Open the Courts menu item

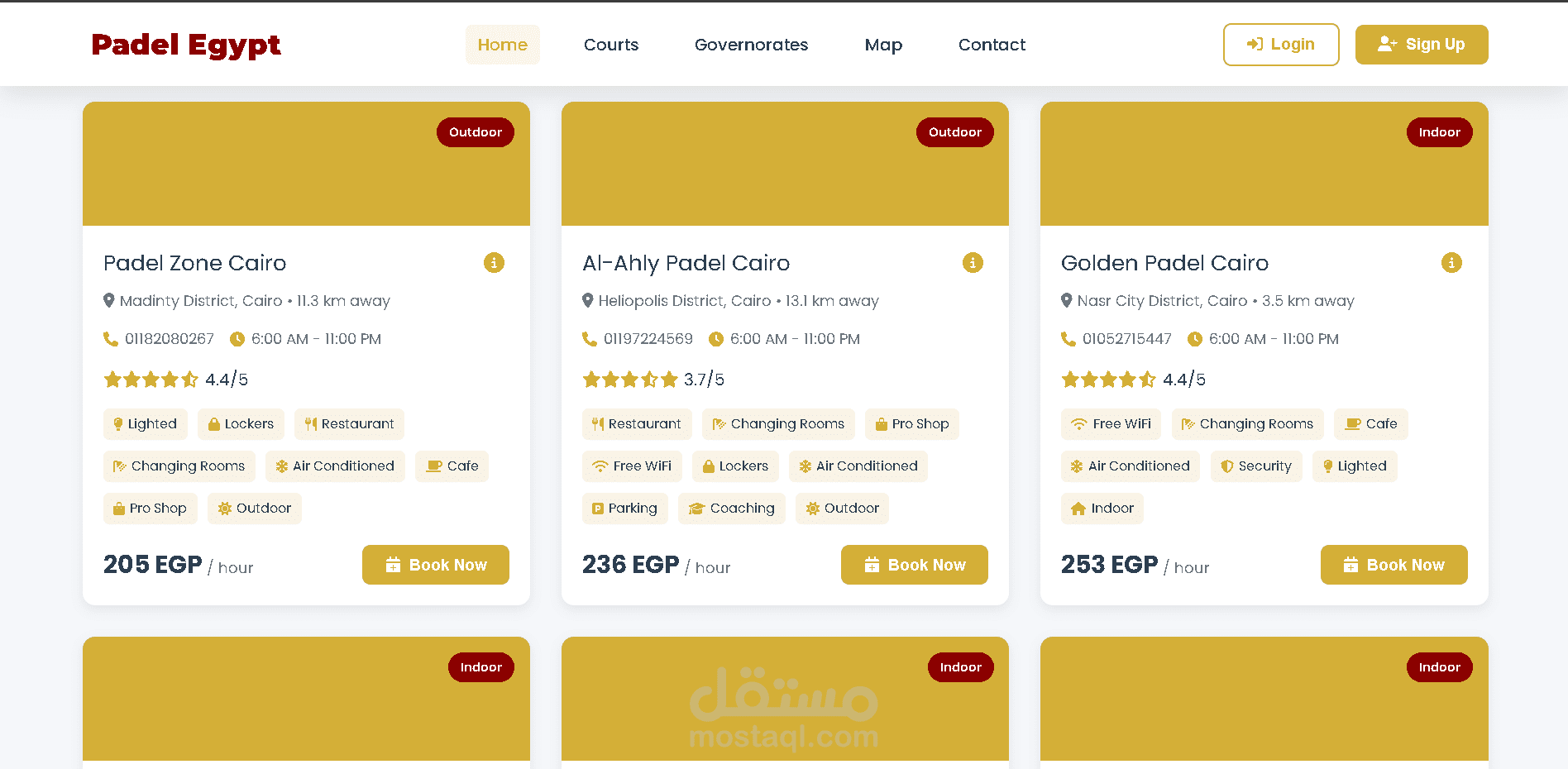point(611,45)
